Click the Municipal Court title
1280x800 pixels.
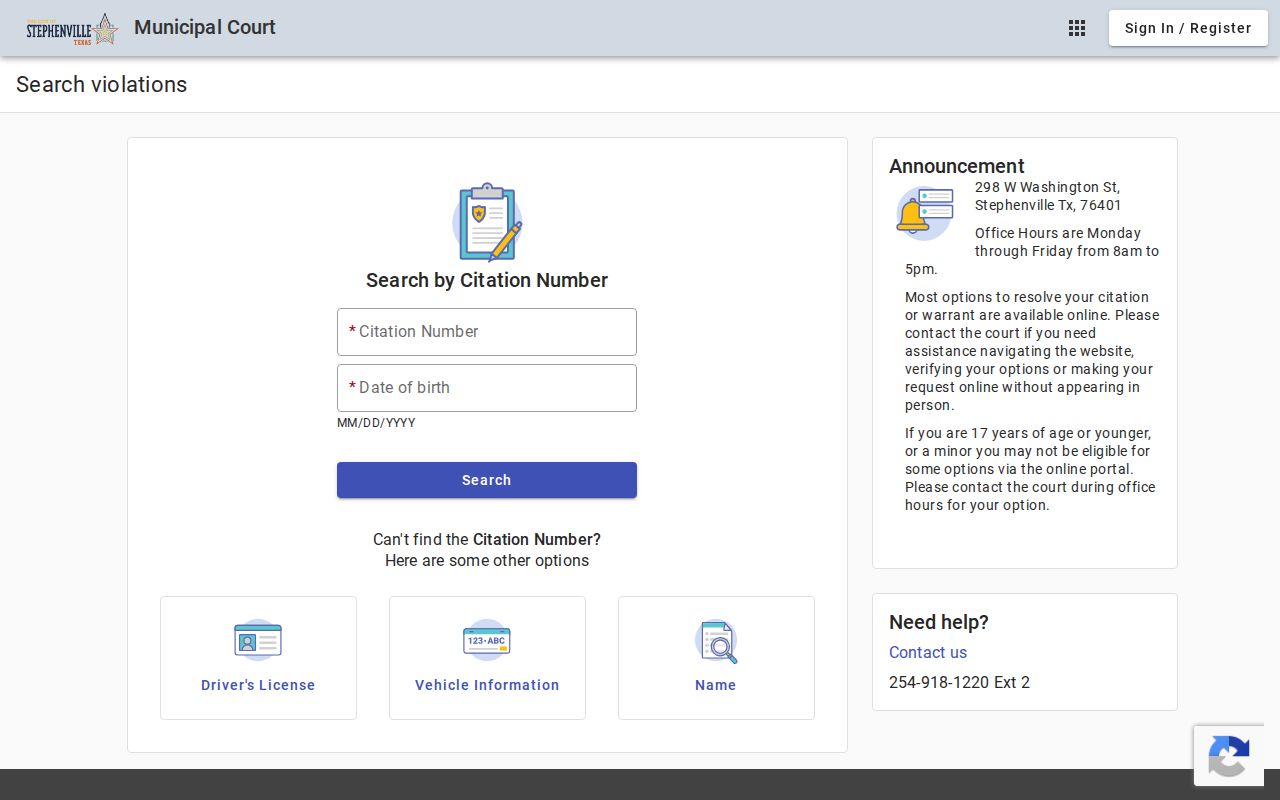coord(205,27)
